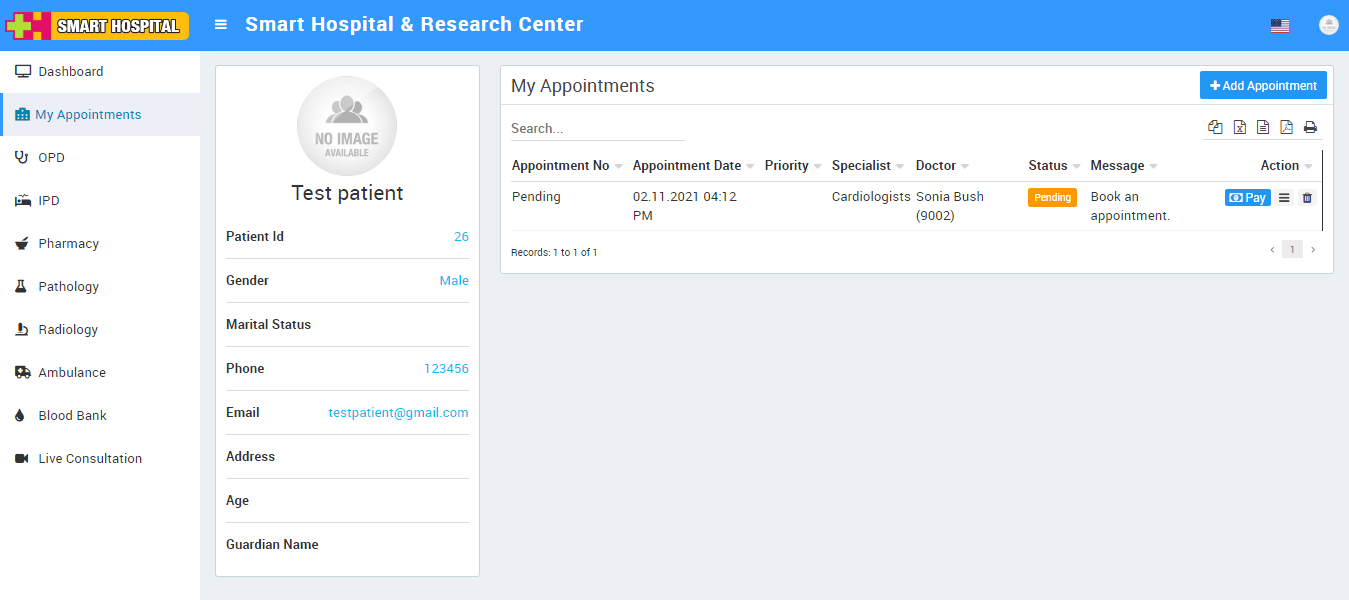Toggle the sidebar with hamburger menu
Viewport: 1349px width, 600px height.
(x=221, y=25)
